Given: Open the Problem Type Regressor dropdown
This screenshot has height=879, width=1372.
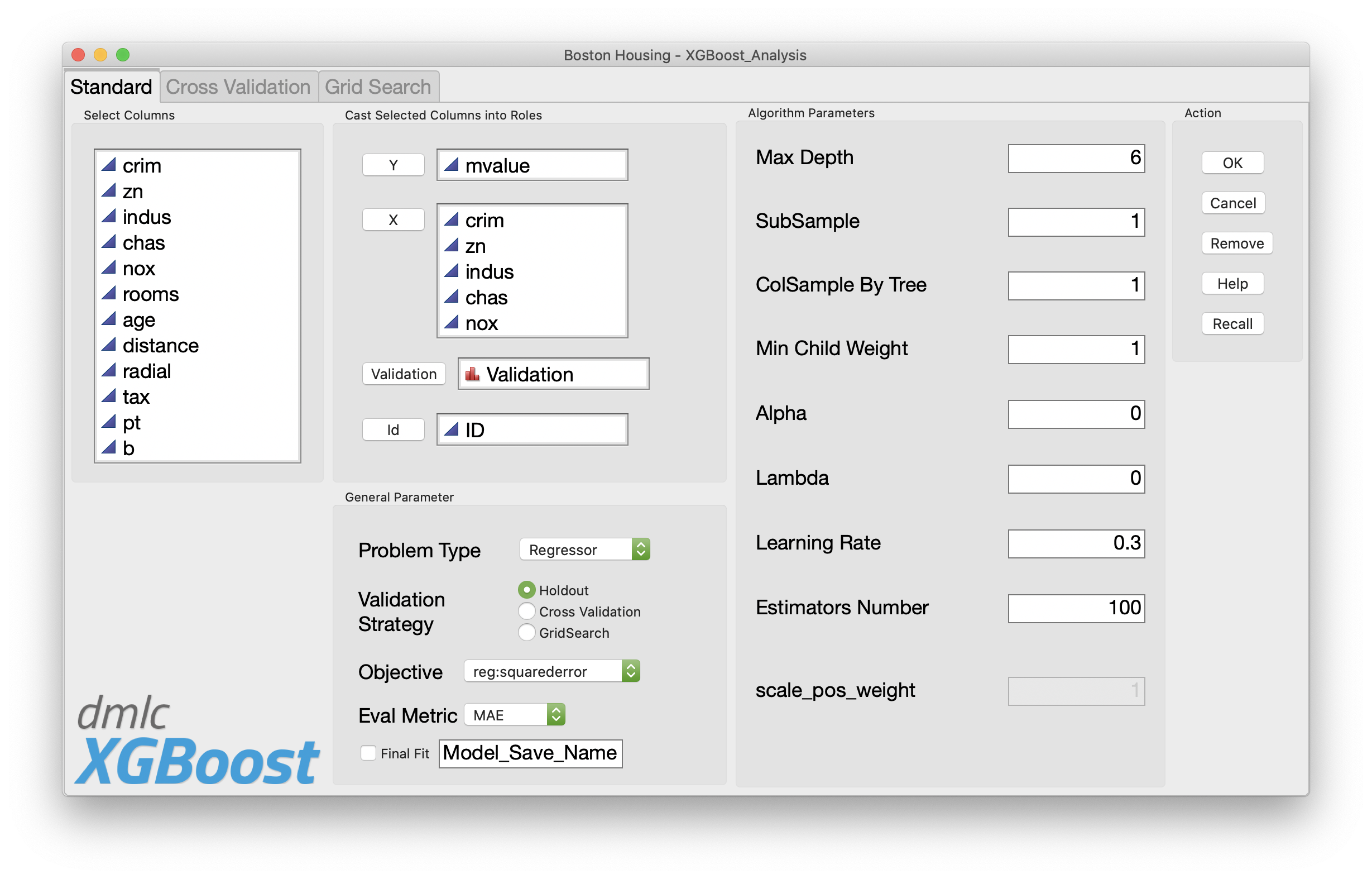Looking at the screenshot, I should (x=585, y=550).
